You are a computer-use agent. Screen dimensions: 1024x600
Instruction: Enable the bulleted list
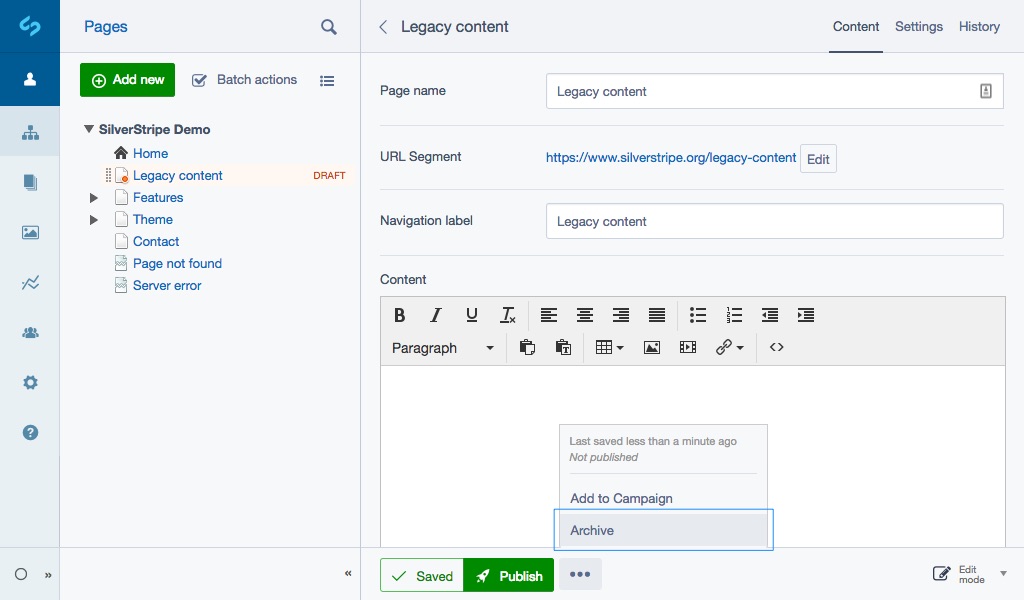point(698,315)
